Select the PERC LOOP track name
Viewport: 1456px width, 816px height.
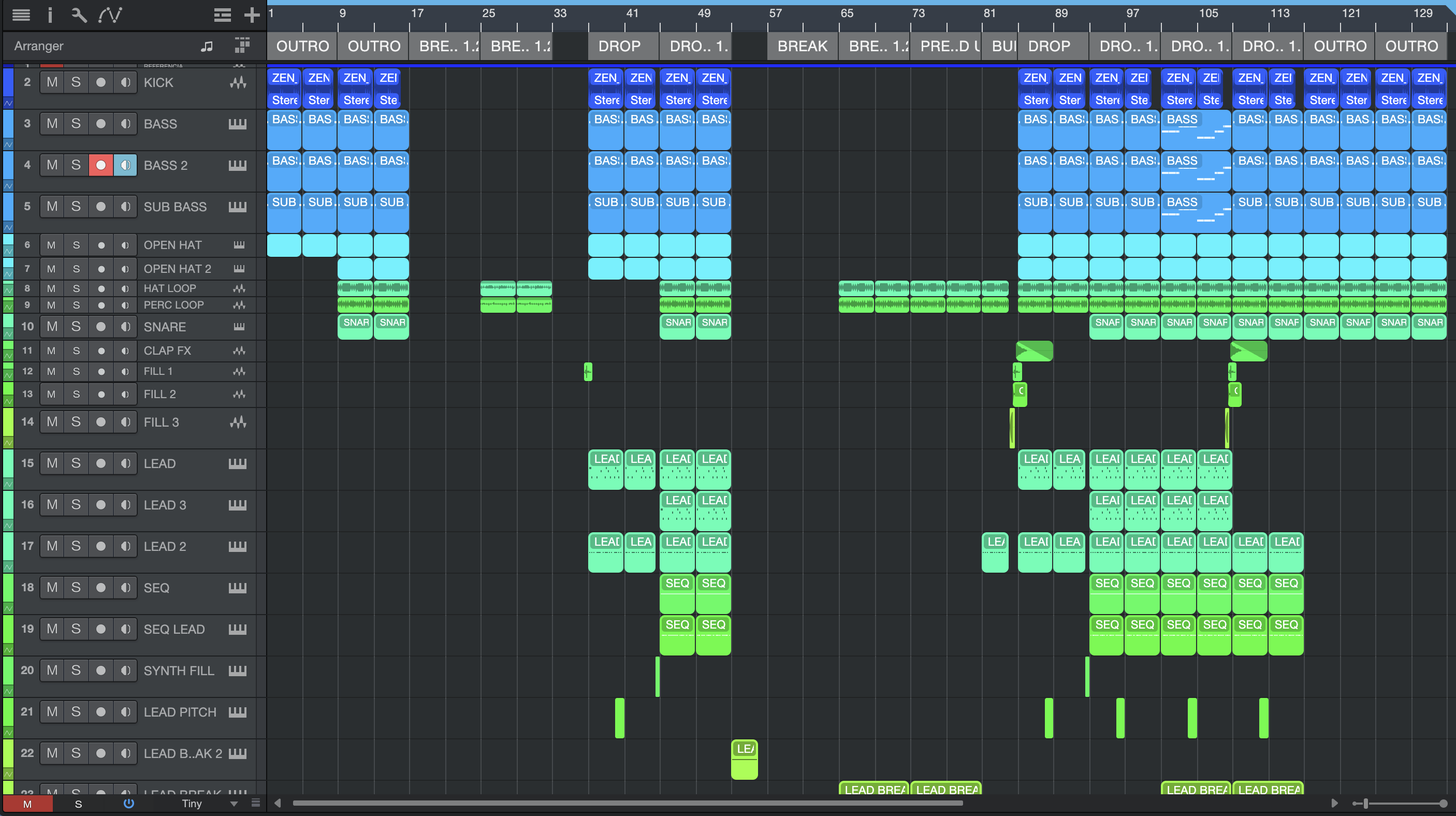point(173,304)
